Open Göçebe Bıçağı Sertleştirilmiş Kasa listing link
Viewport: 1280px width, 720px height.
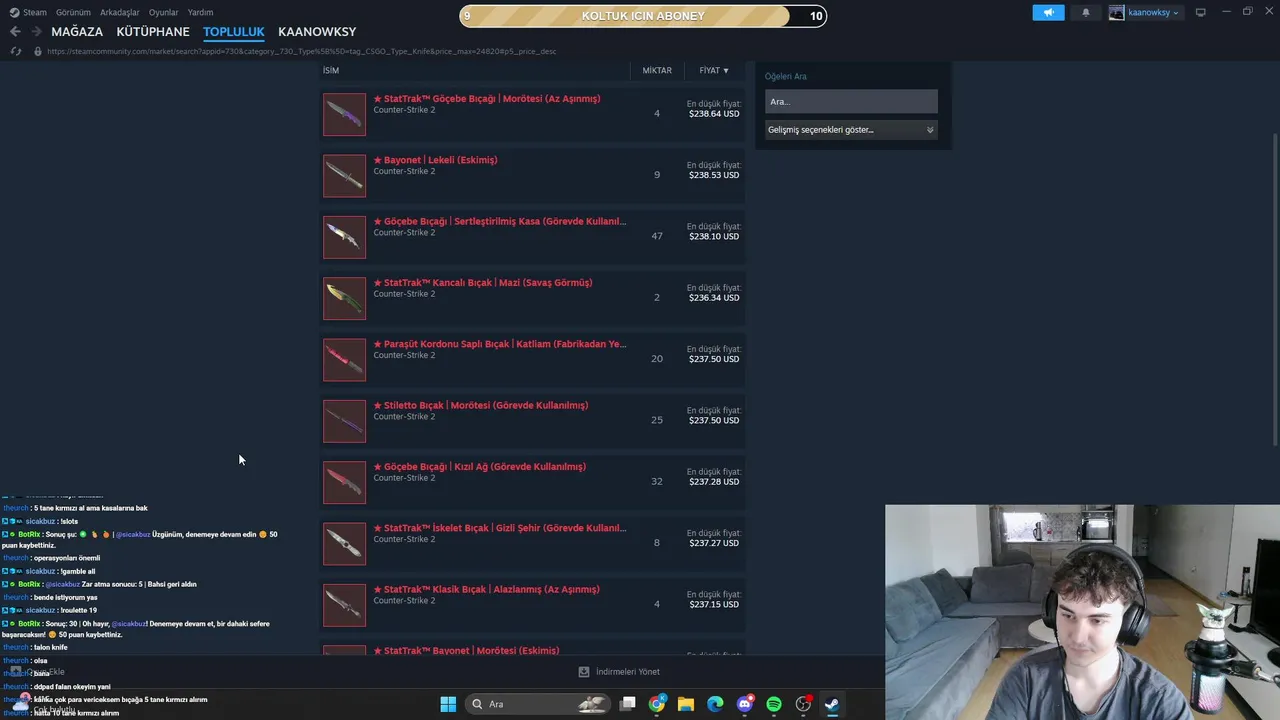click(500, 221)
